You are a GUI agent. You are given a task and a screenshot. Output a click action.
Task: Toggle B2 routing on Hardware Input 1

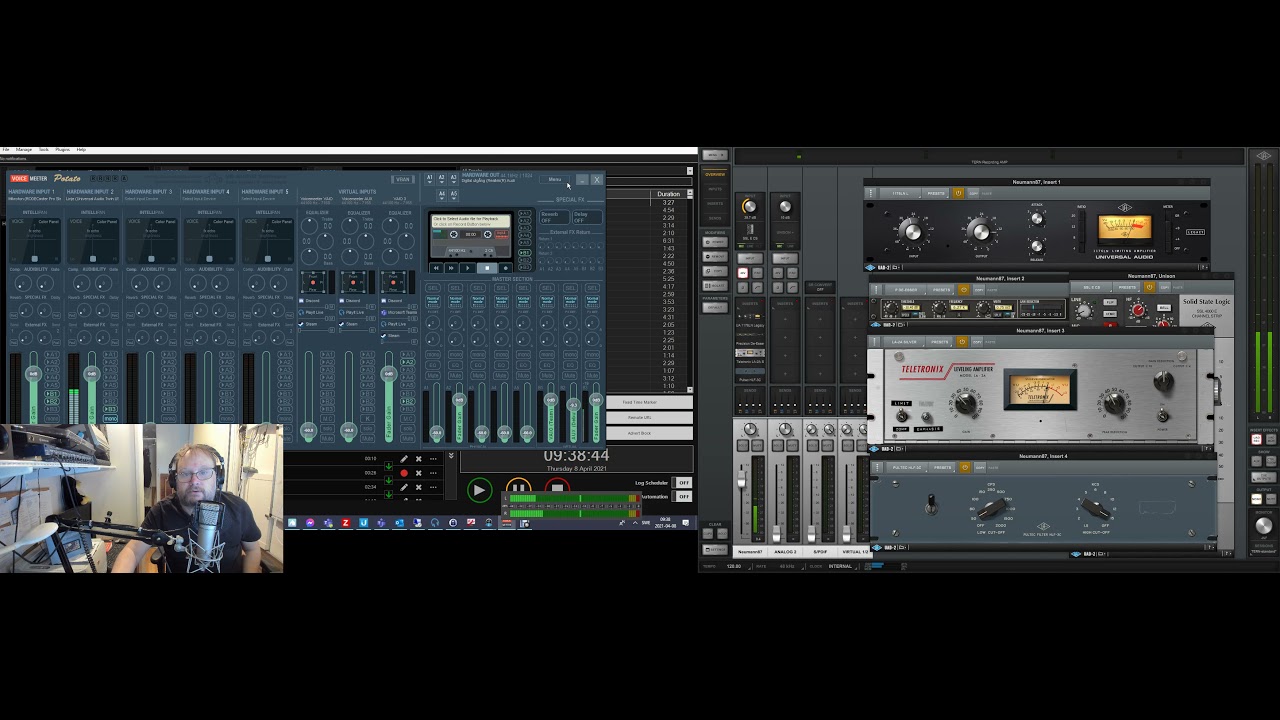[x=52, y=401]
